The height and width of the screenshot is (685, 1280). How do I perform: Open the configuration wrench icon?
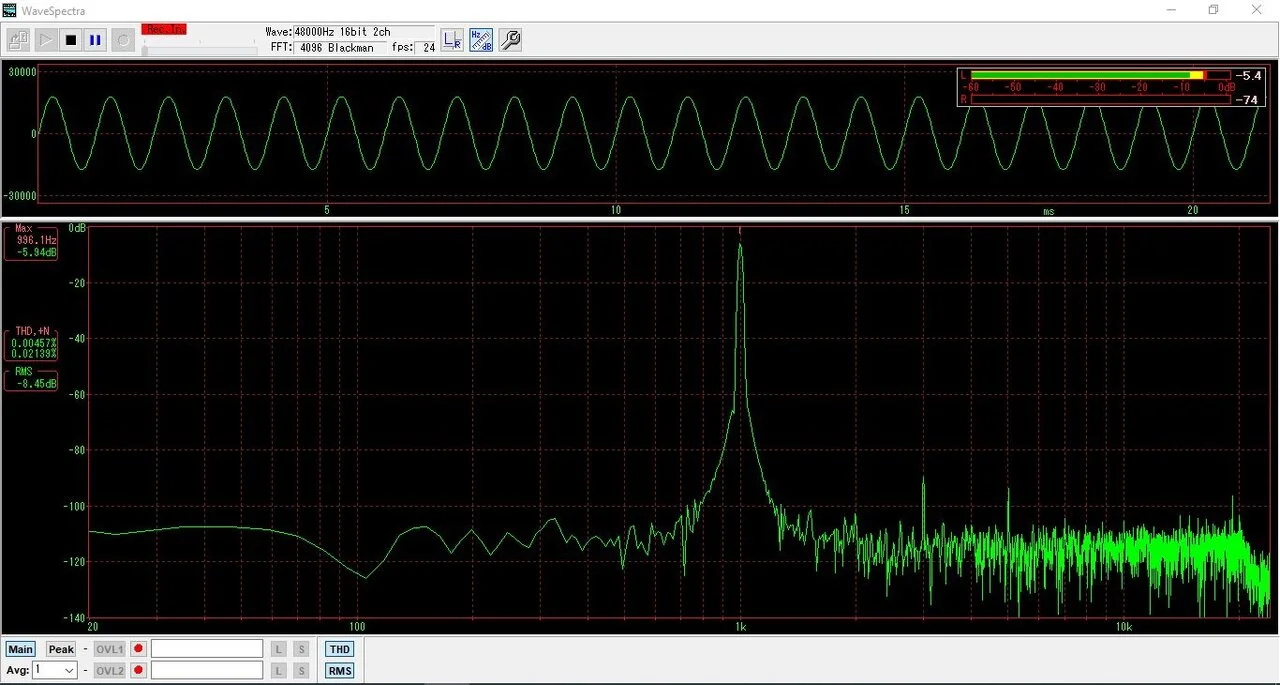pos(510,39)
